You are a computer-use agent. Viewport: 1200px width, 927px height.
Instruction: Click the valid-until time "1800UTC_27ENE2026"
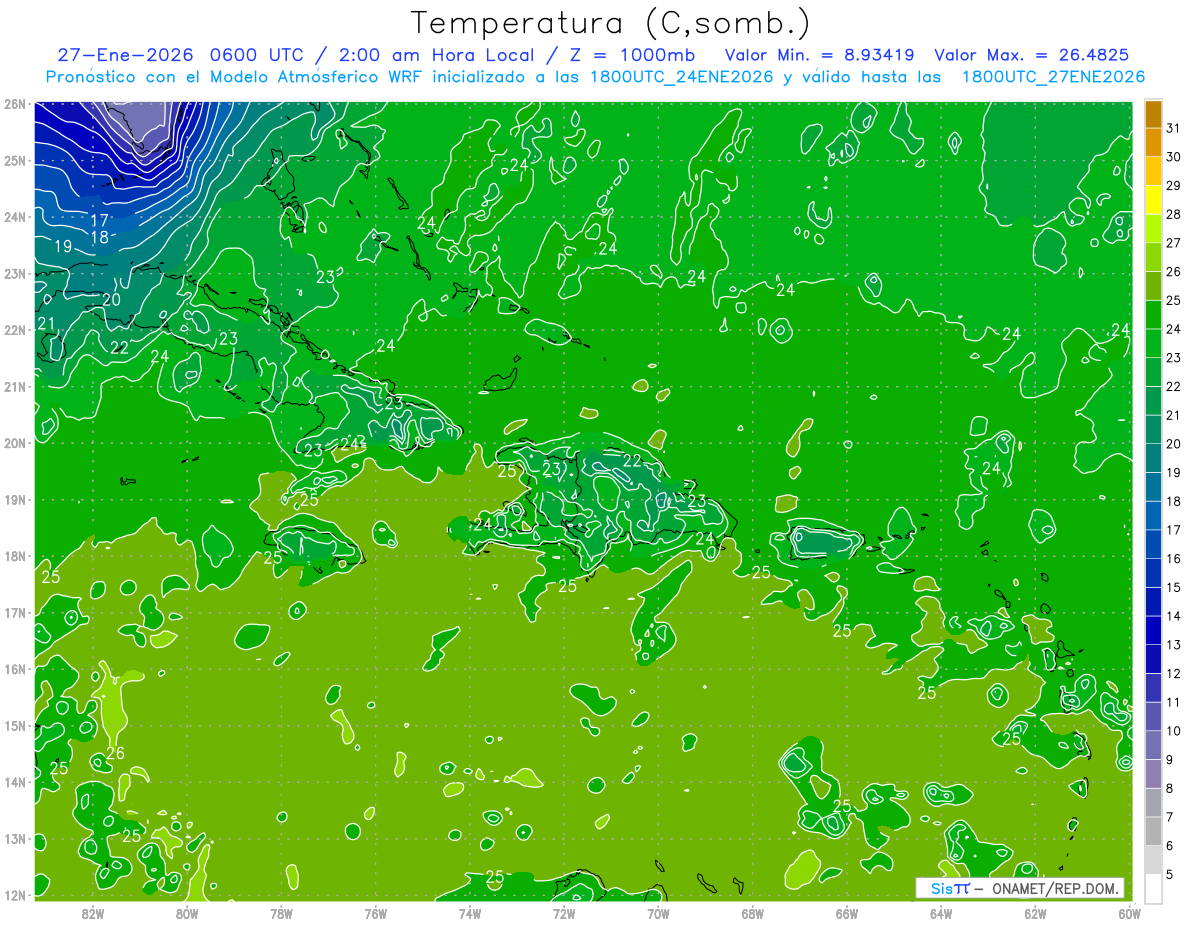[1053, 77]
